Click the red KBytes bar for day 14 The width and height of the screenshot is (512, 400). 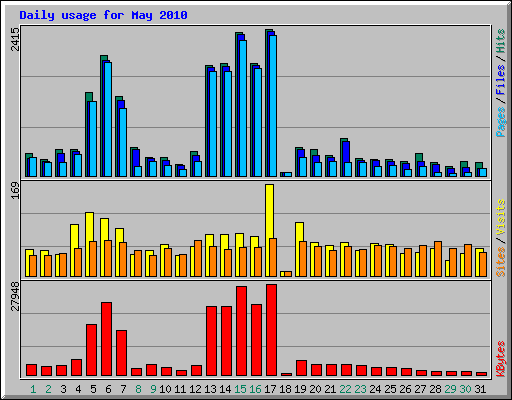pyautogui.click(x=226, y=341)
